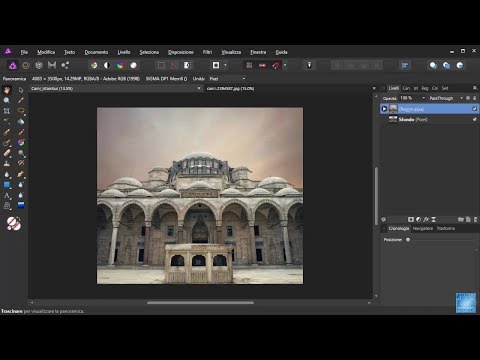Open the PassThrough blend mode dropdown
Image resolution: width=480 pixels, height=360 pixels.
[446, 98]
